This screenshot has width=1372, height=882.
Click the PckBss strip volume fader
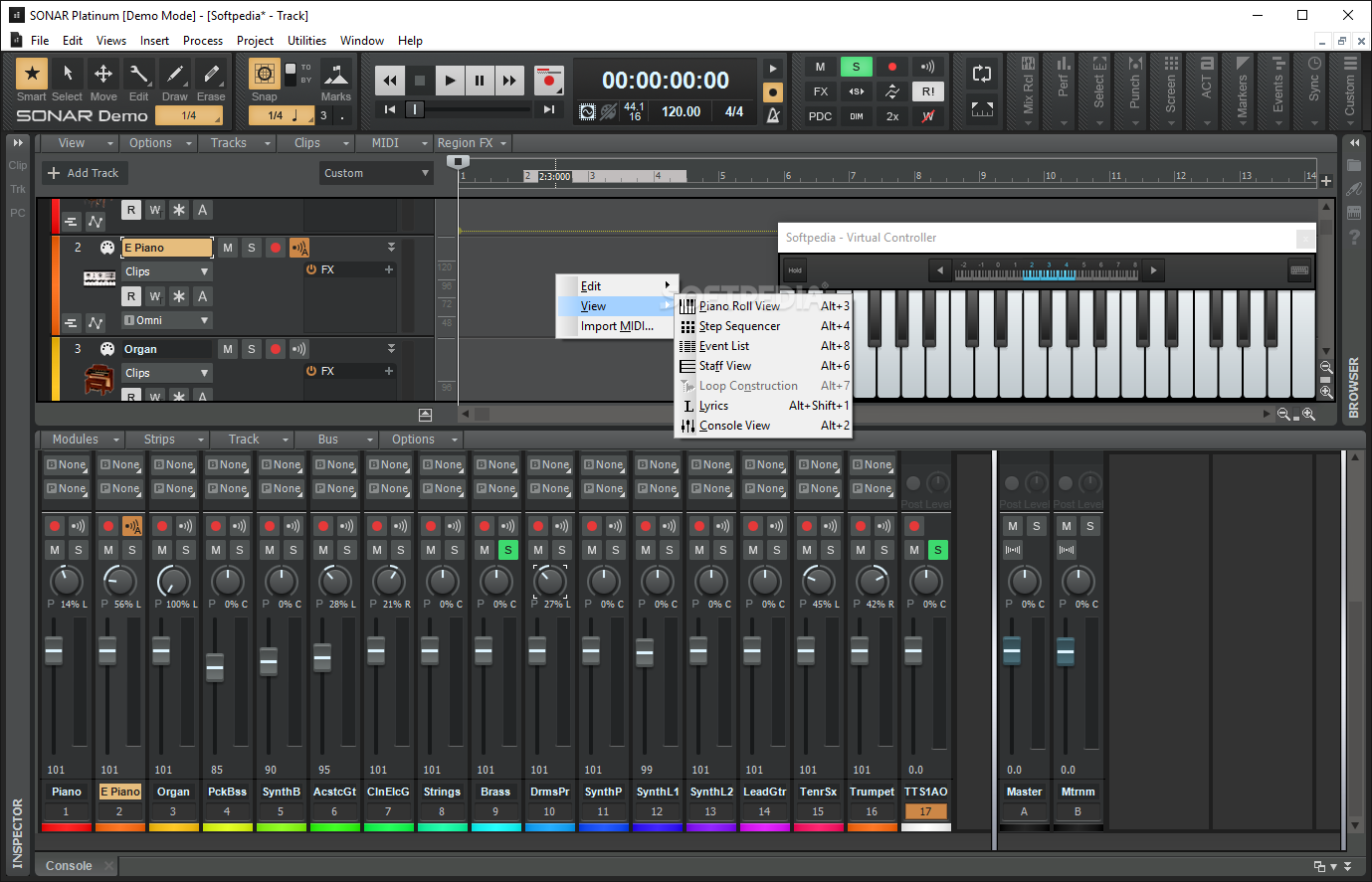pyautogui.click(x=215, y=667)
